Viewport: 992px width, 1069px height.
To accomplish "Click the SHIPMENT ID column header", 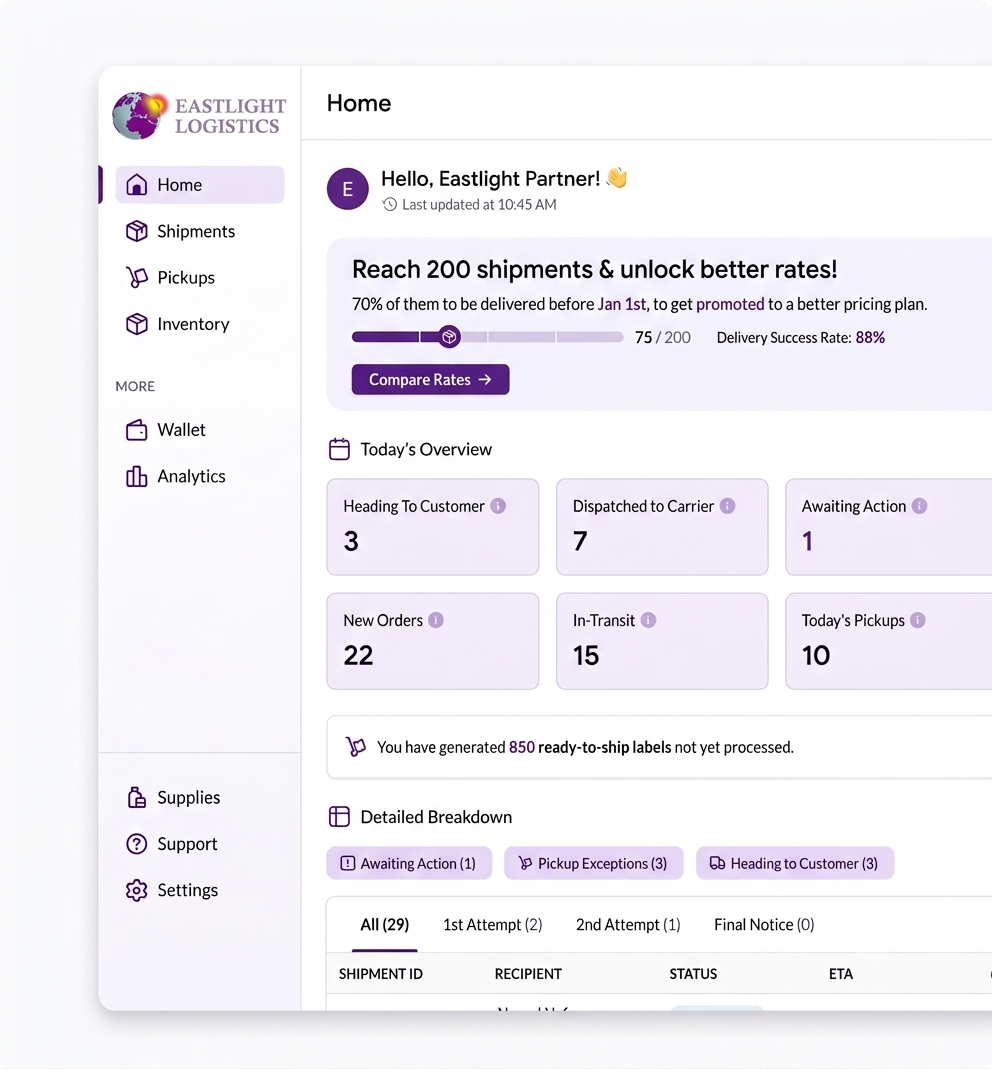I will tap(381, 974).
